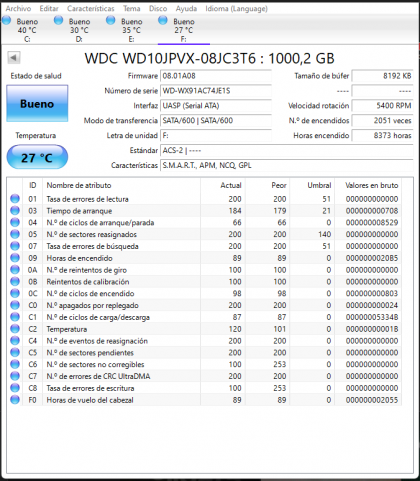Screen dimensions: 420x481
Task: Click the power-on count 2051 veces
Action: [x=383, y=121]
